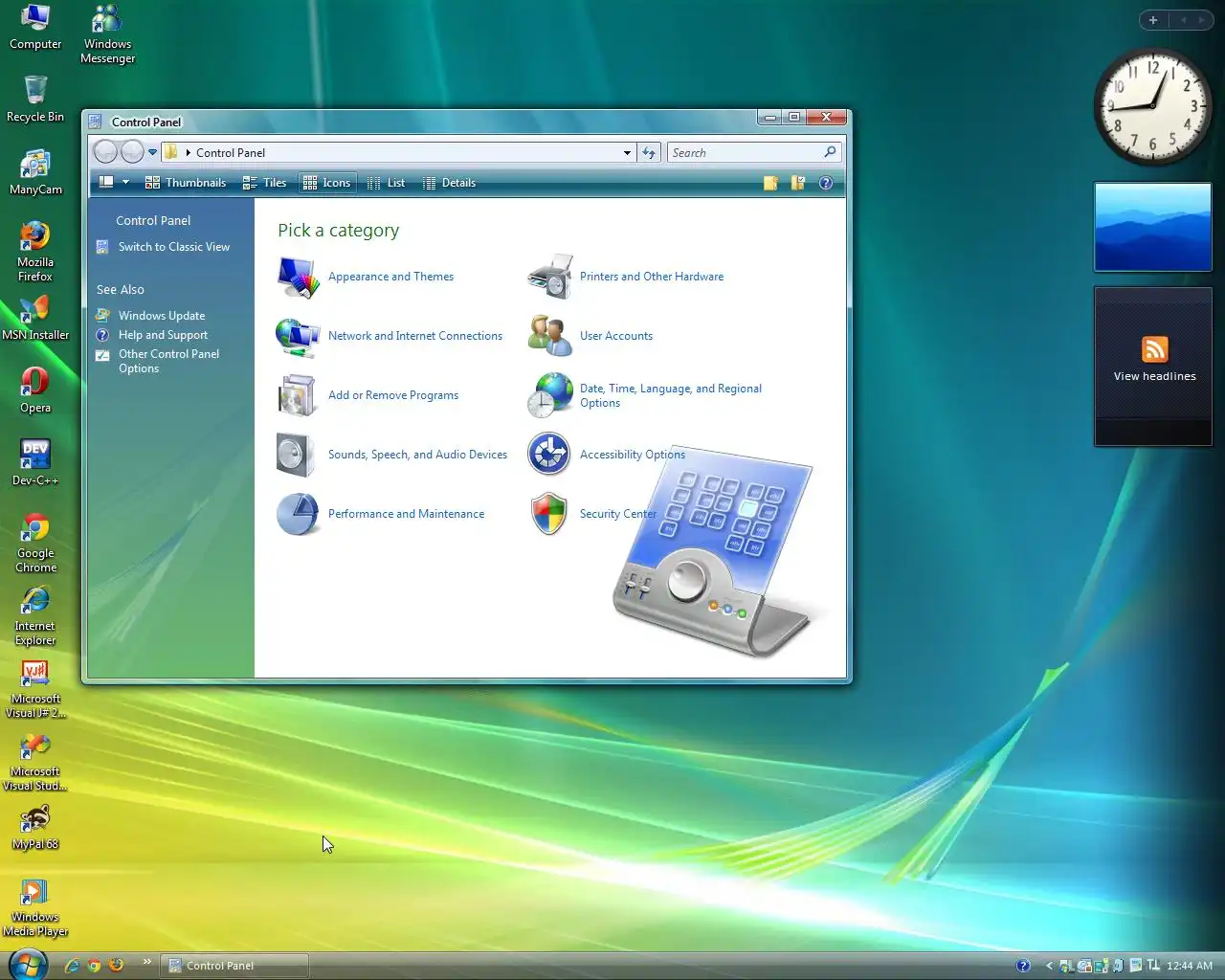Select the MSN Installer desktop icon

[x=35, y=308]
